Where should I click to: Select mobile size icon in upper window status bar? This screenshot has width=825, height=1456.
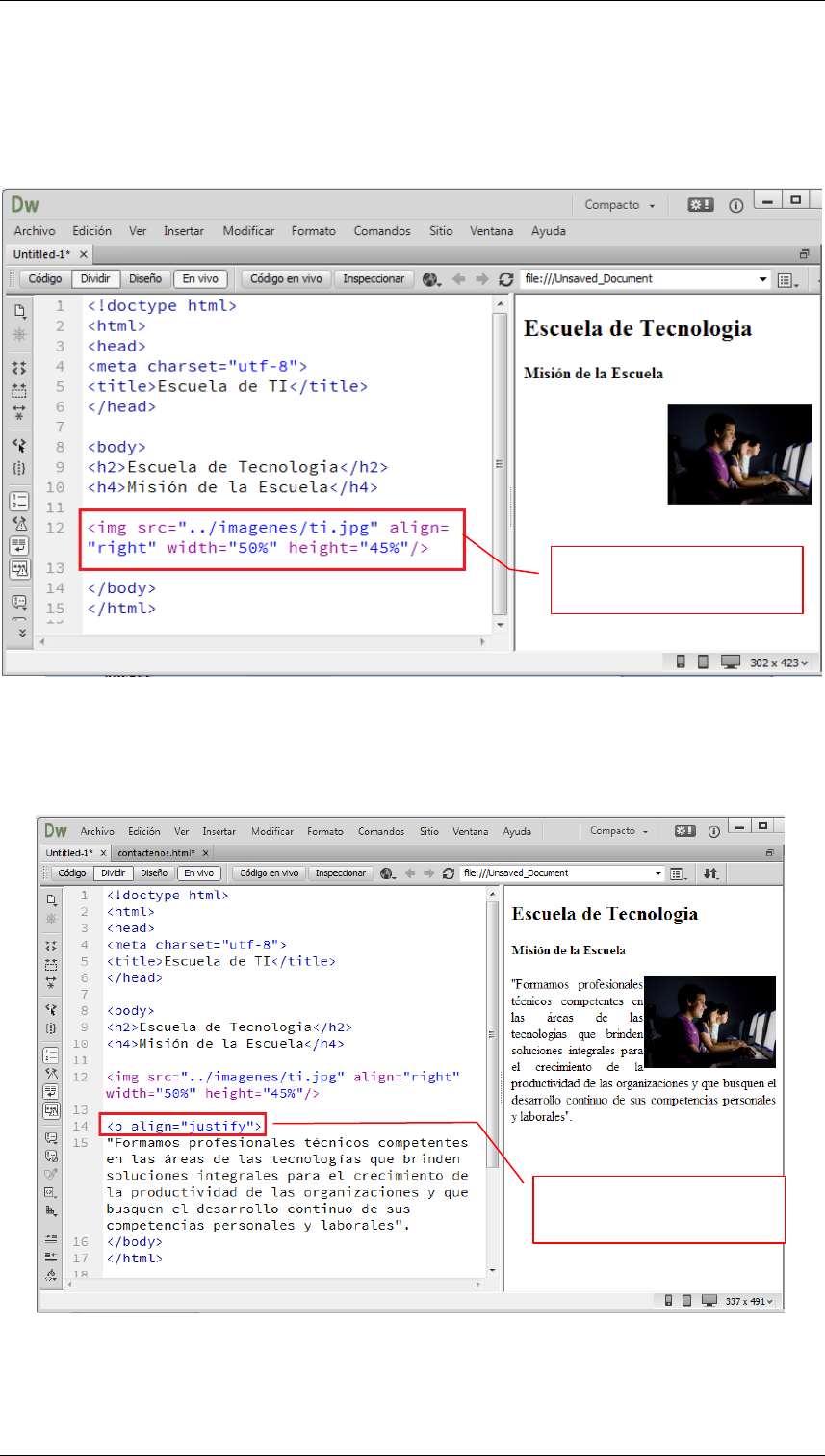[x=681, y=663]
